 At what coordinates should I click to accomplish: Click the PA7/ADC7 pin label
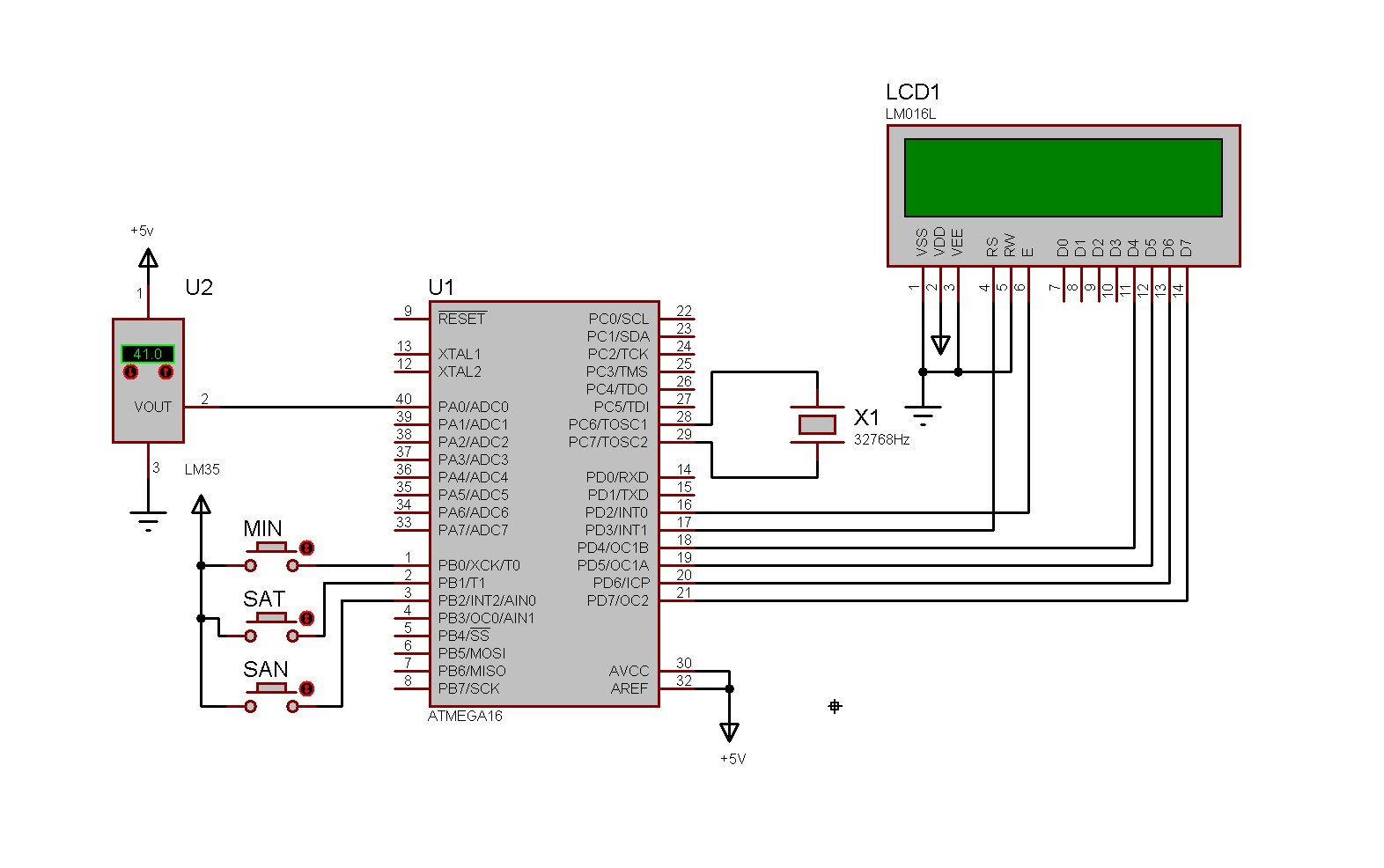click(x=473, y=530)
